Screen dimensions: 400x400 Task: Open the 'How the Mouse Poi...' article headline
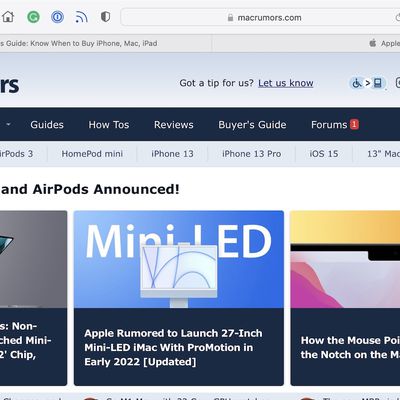[350, 347]
